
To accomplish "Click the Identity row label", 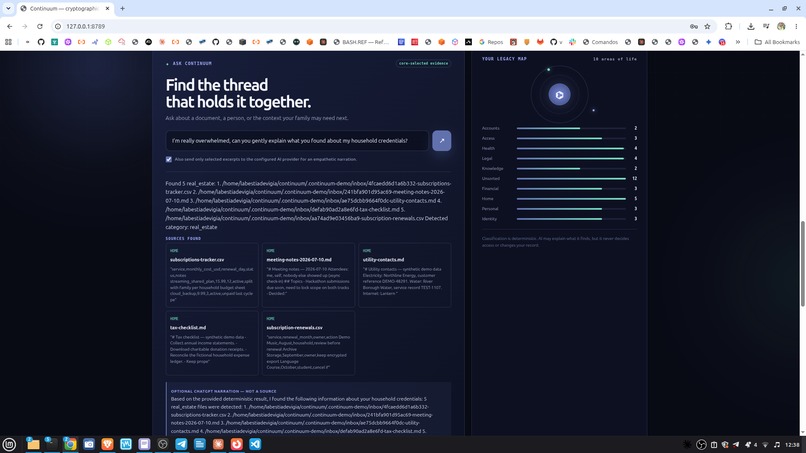I will click(489, 219).
